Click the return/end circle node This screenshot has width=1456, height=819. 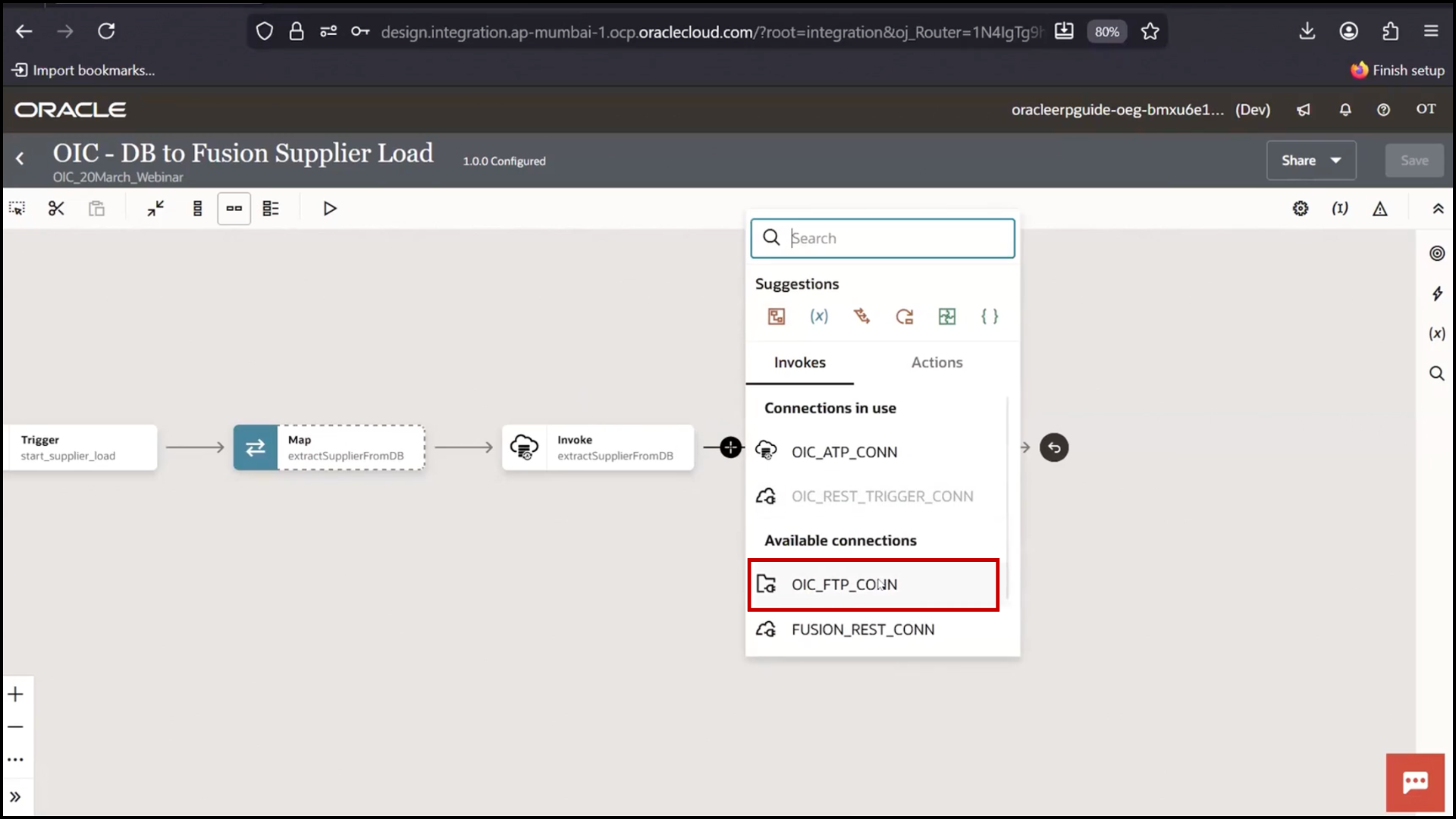pos(1054,447)
